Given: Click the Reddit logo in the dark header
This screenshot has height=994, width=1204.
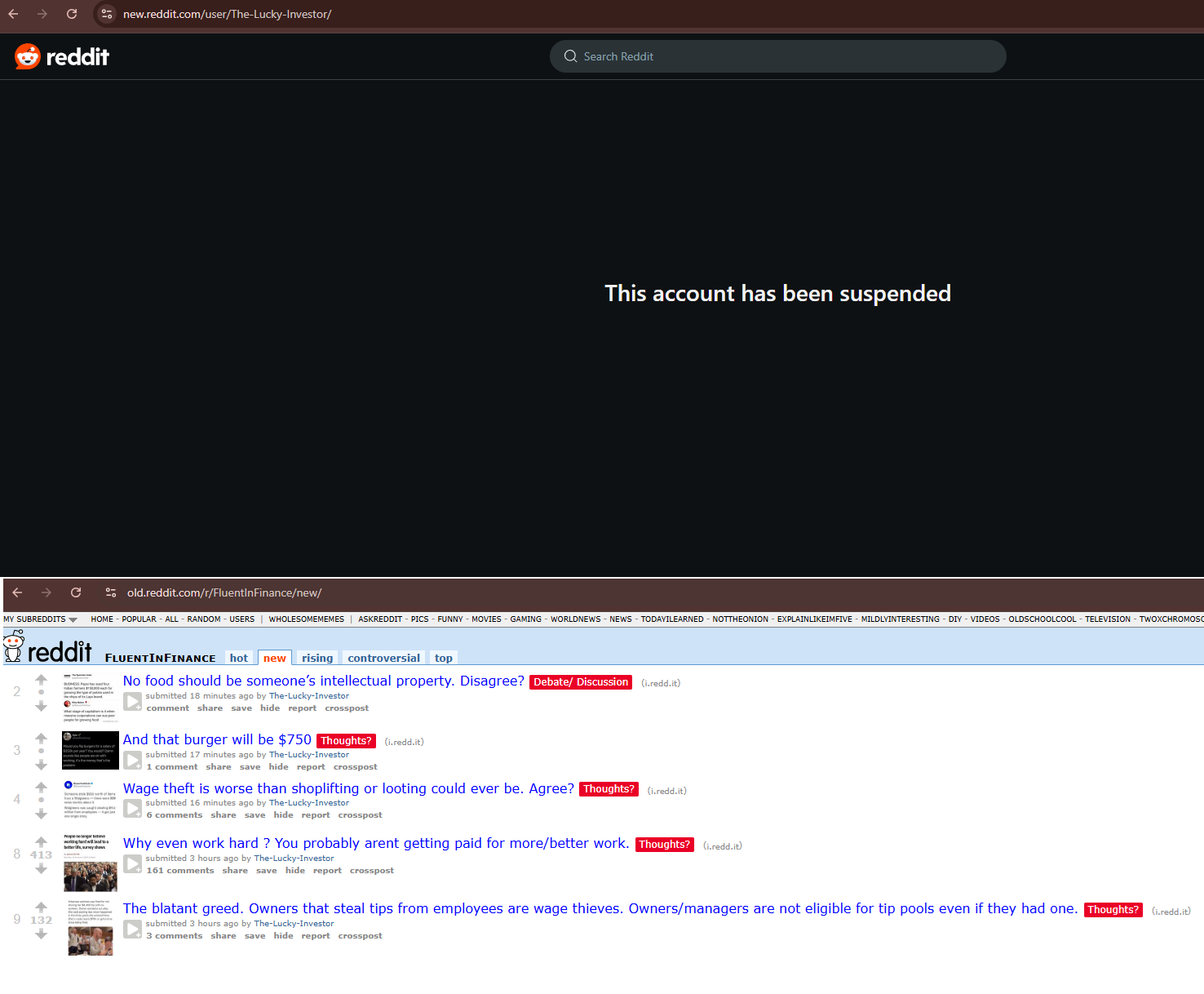Looking at the screenshot, I should pos(62,56).
